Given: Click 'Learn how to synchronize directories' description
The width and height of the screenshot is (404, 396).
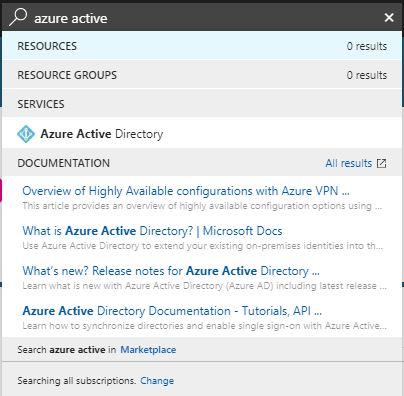Looking at the screenshot, I should coord(204,326).
